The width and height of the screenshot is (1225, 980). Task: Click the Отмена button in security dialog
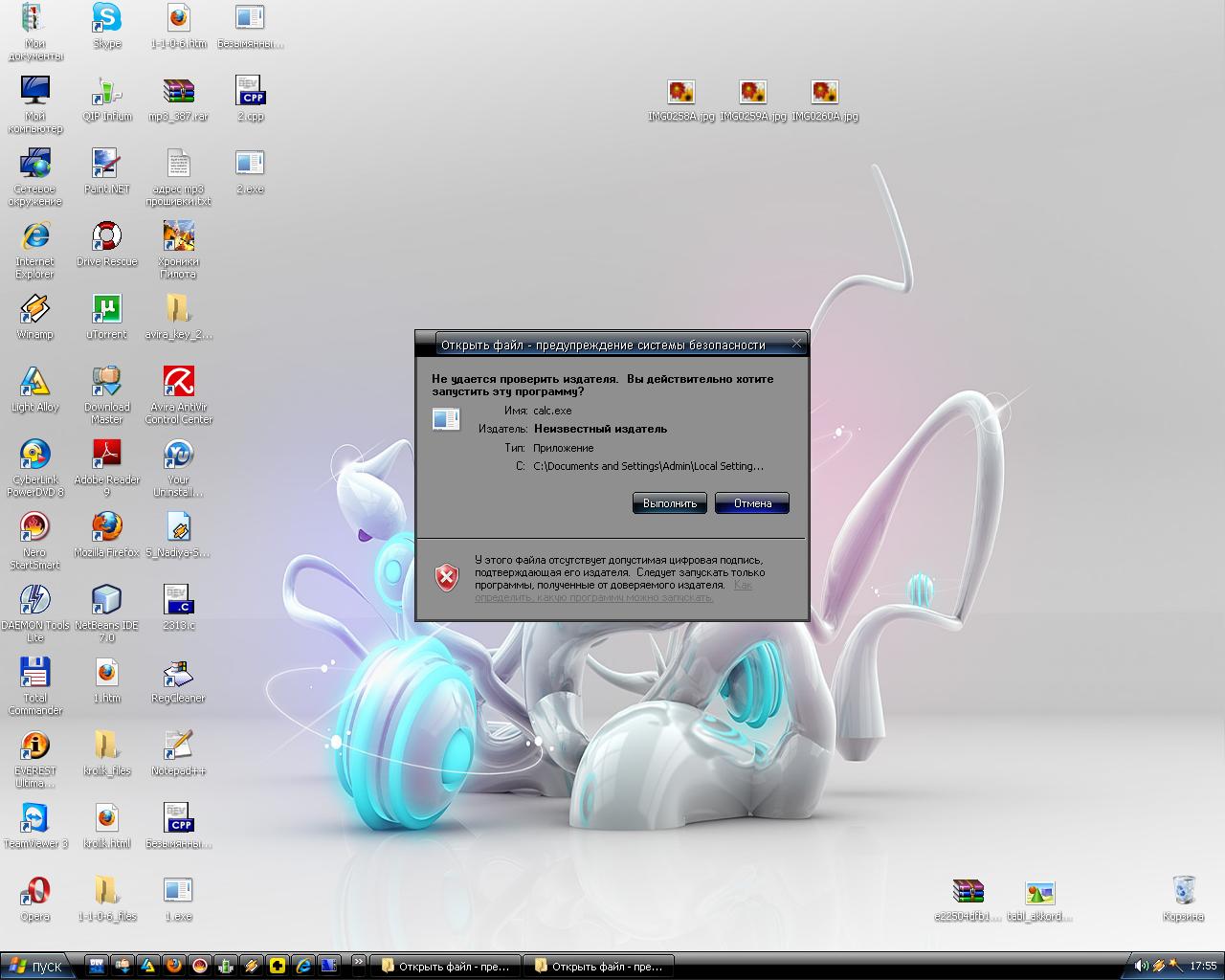coord(752,503)
